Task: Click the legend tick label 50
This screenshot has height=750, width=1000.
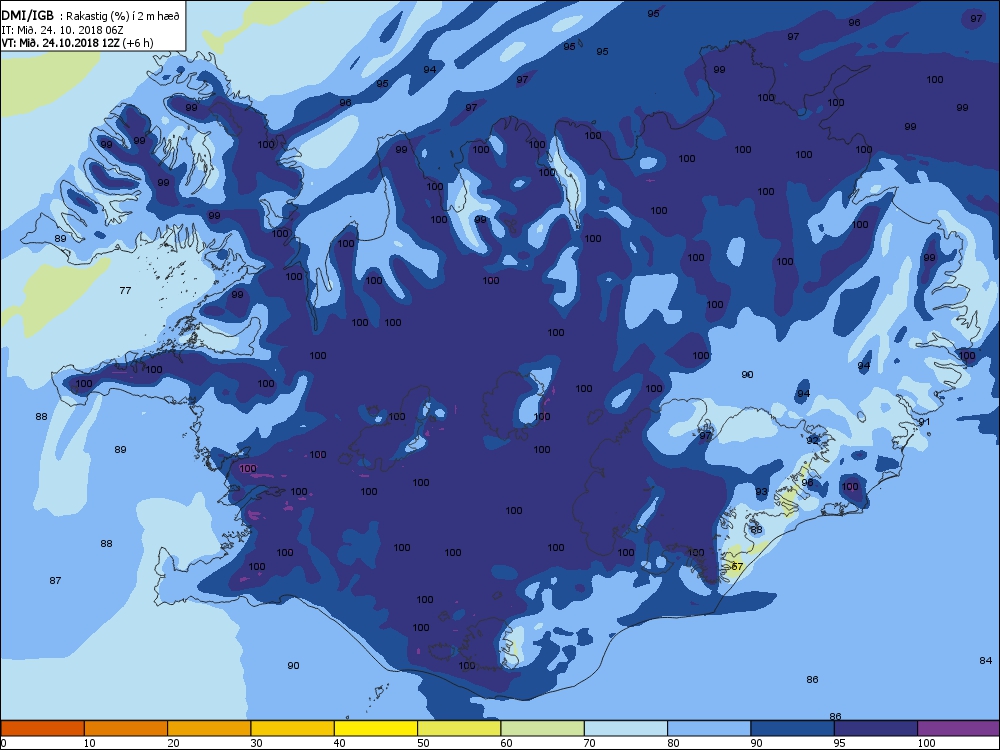Action: click(423, 743)
